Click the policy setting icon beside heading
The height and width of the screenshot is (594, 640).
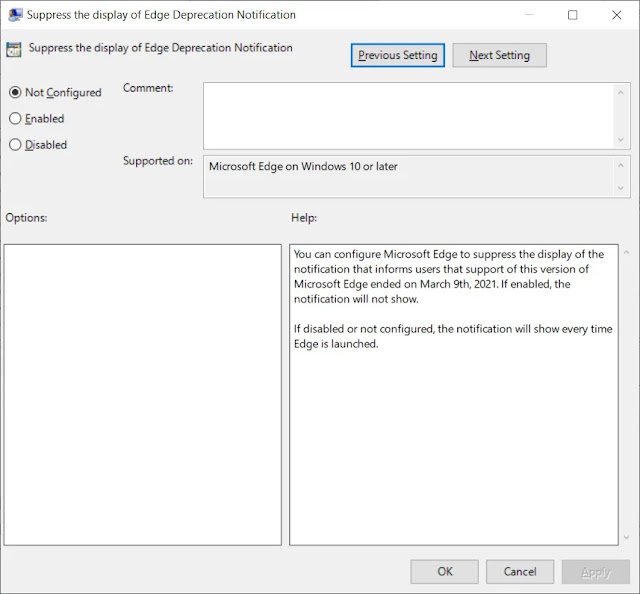(x=13, y=50)
